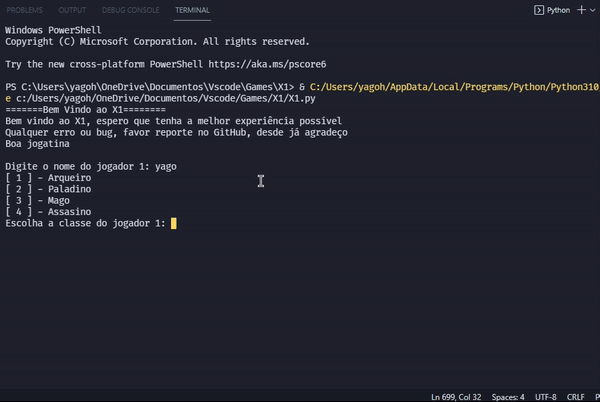Screen dimensions: 600x402
Task: Select the TERMINAL tab
Action: pos(192,10)
